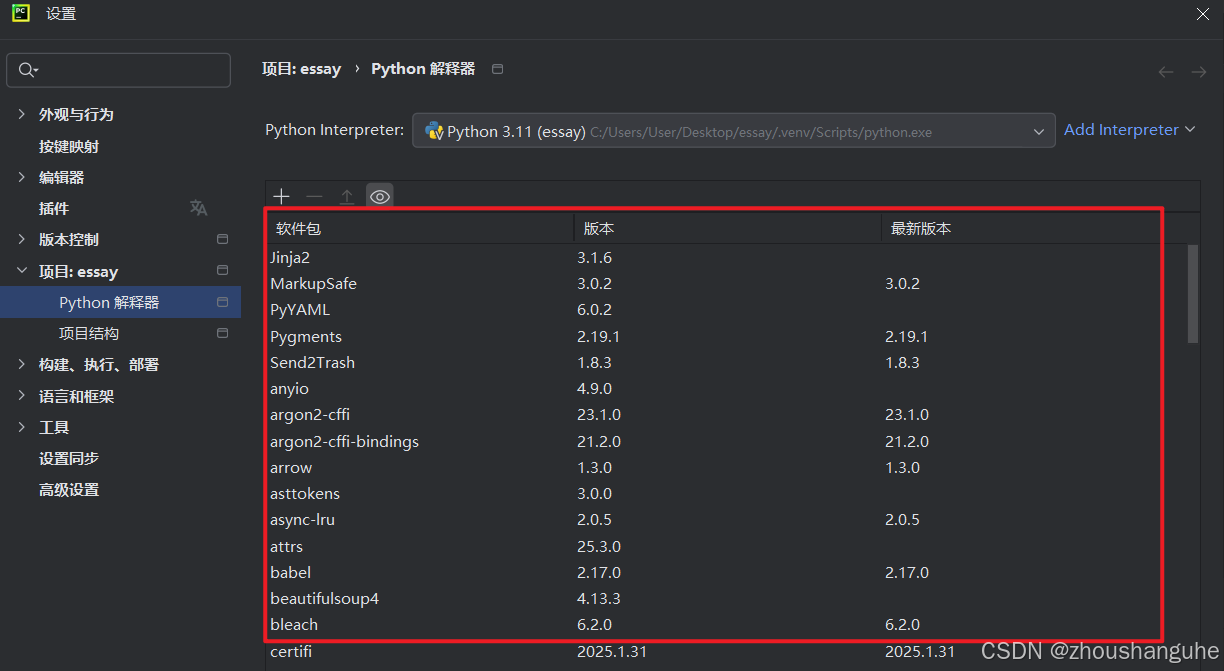
Task: Open 插件 settings page
Action: [x=54, y=208]
